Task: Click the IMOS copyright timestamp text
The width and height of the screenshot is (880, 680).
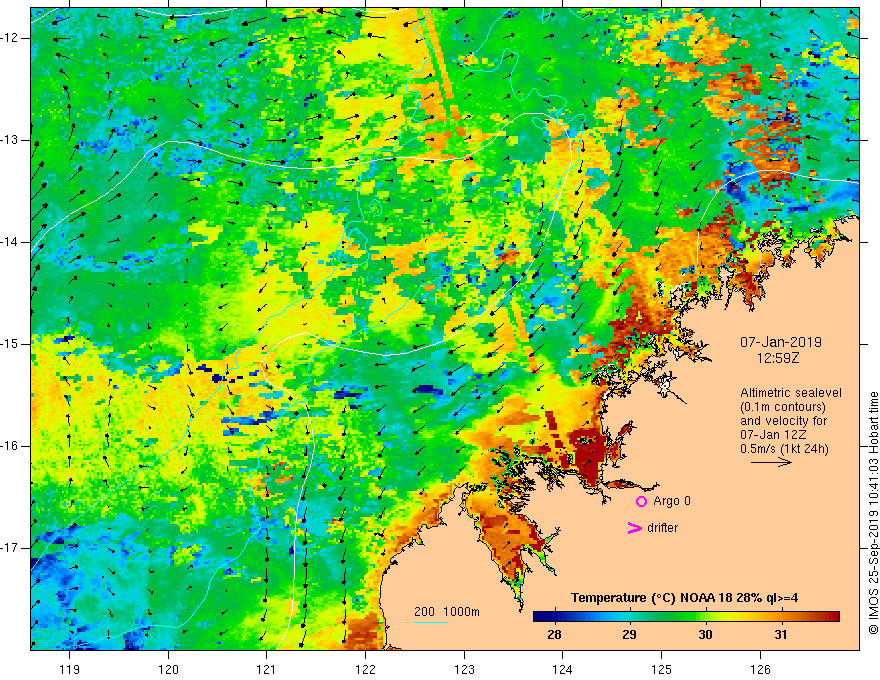Action: pos(873,513)
